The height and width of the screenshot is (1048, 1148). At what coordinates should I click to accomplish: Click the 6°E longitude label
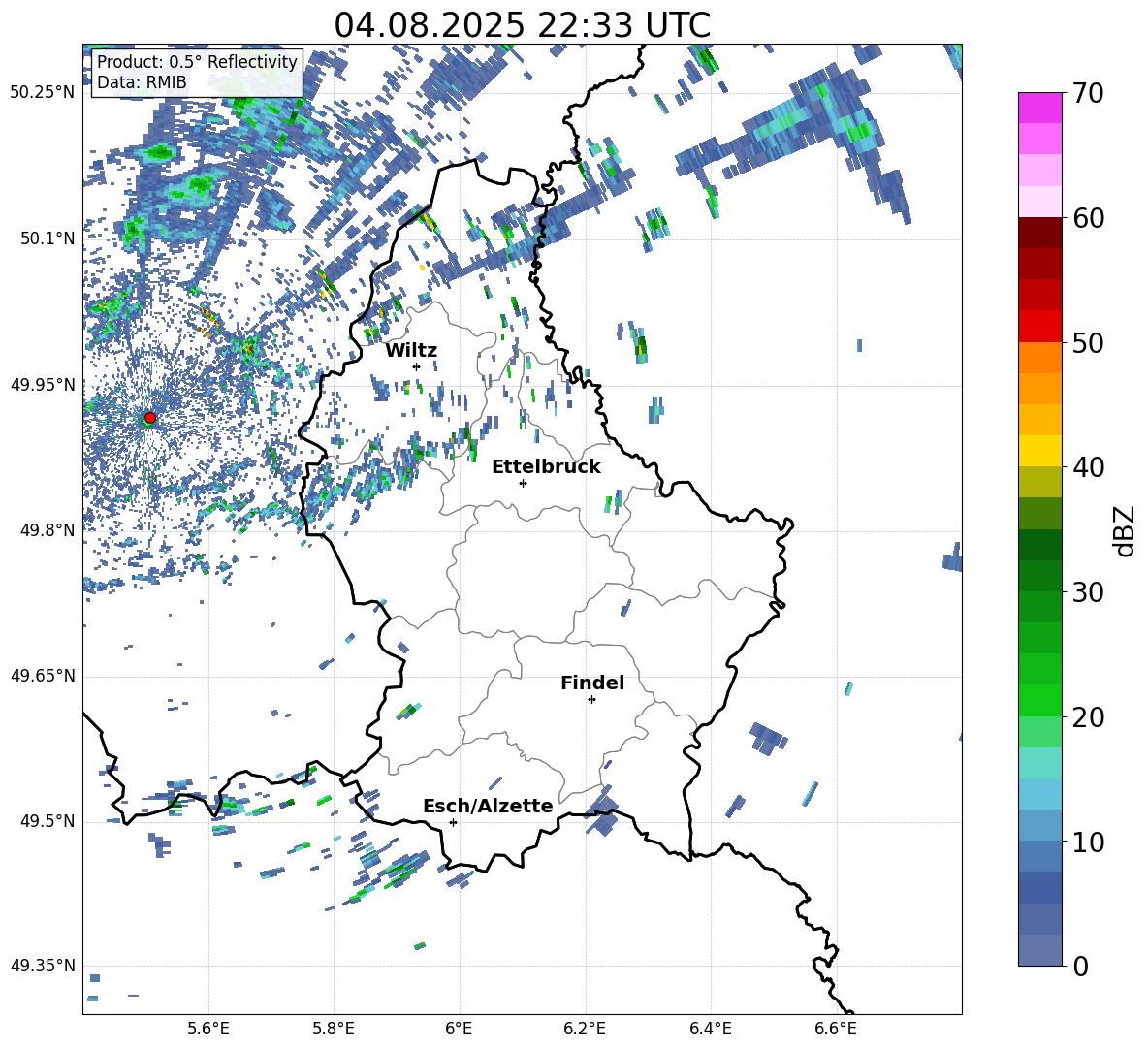click(x=459, y=1029)
